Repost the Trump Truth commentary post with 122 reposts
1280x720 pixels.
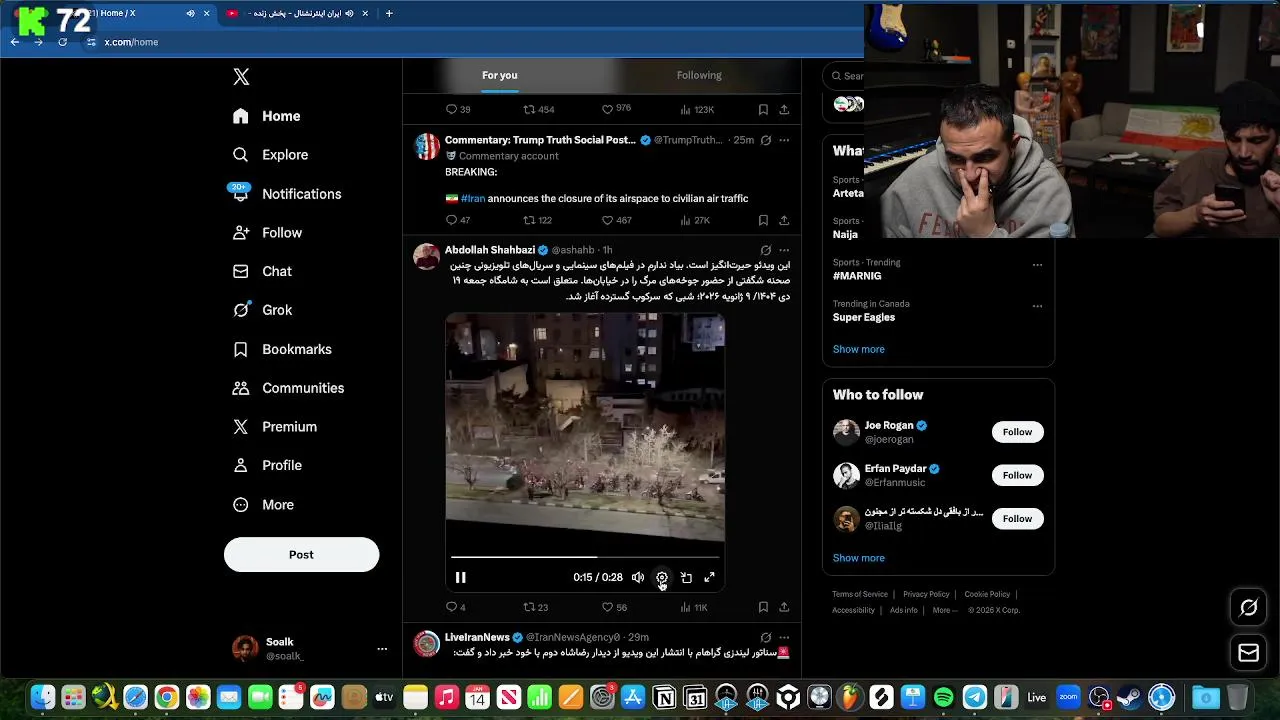point(537,220)
